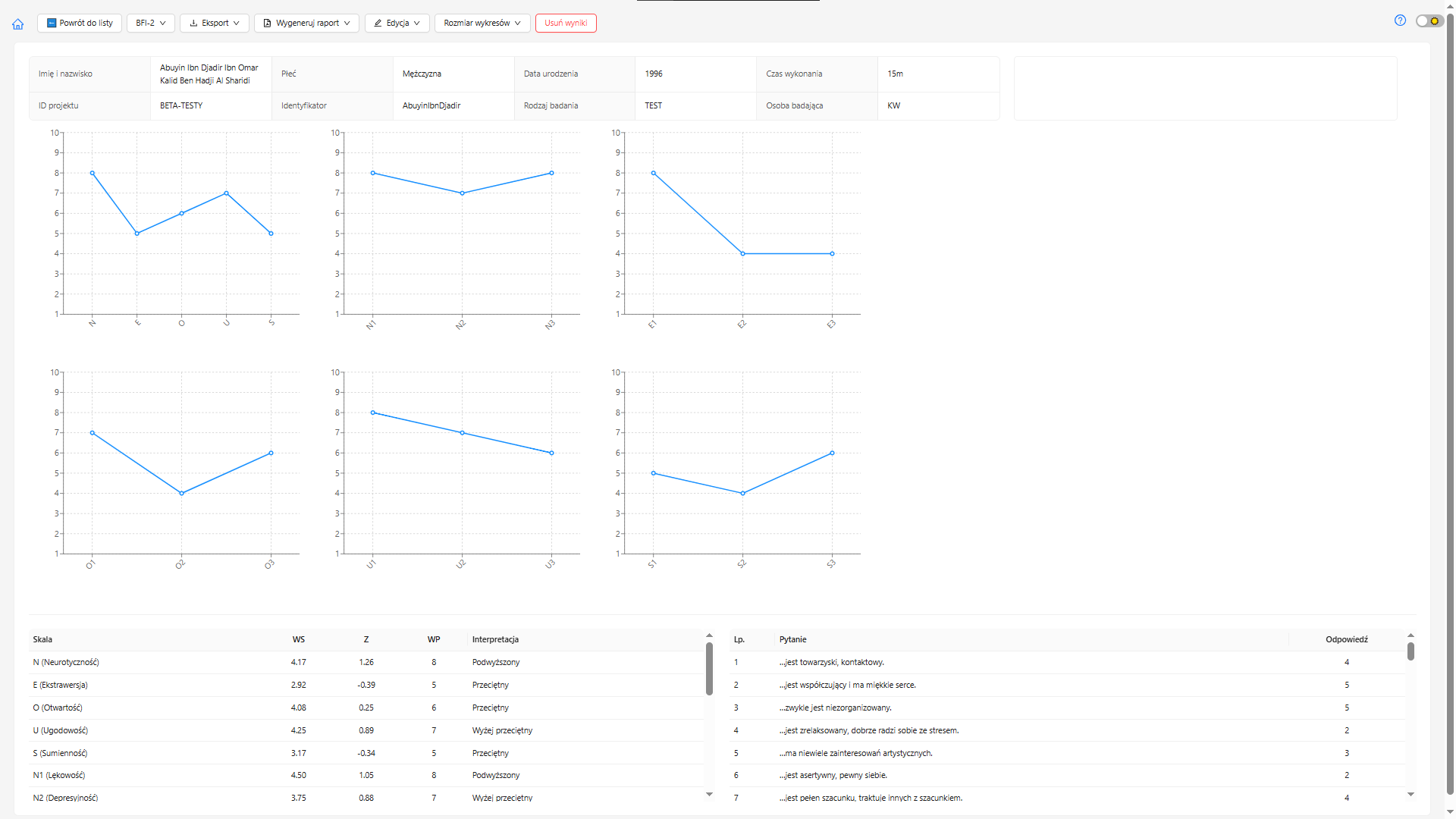Click the O2 data point on chart
Image resolution: width=1456 pixels, height=819 pixels.
click(181, 494)
